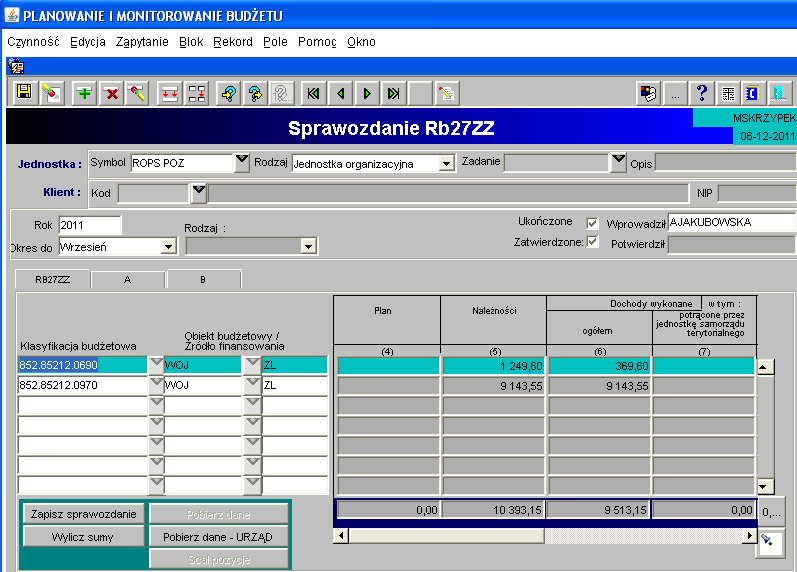Click the horizontal scrollbar right arrow
Screen dimensions: 797x572
749,535
